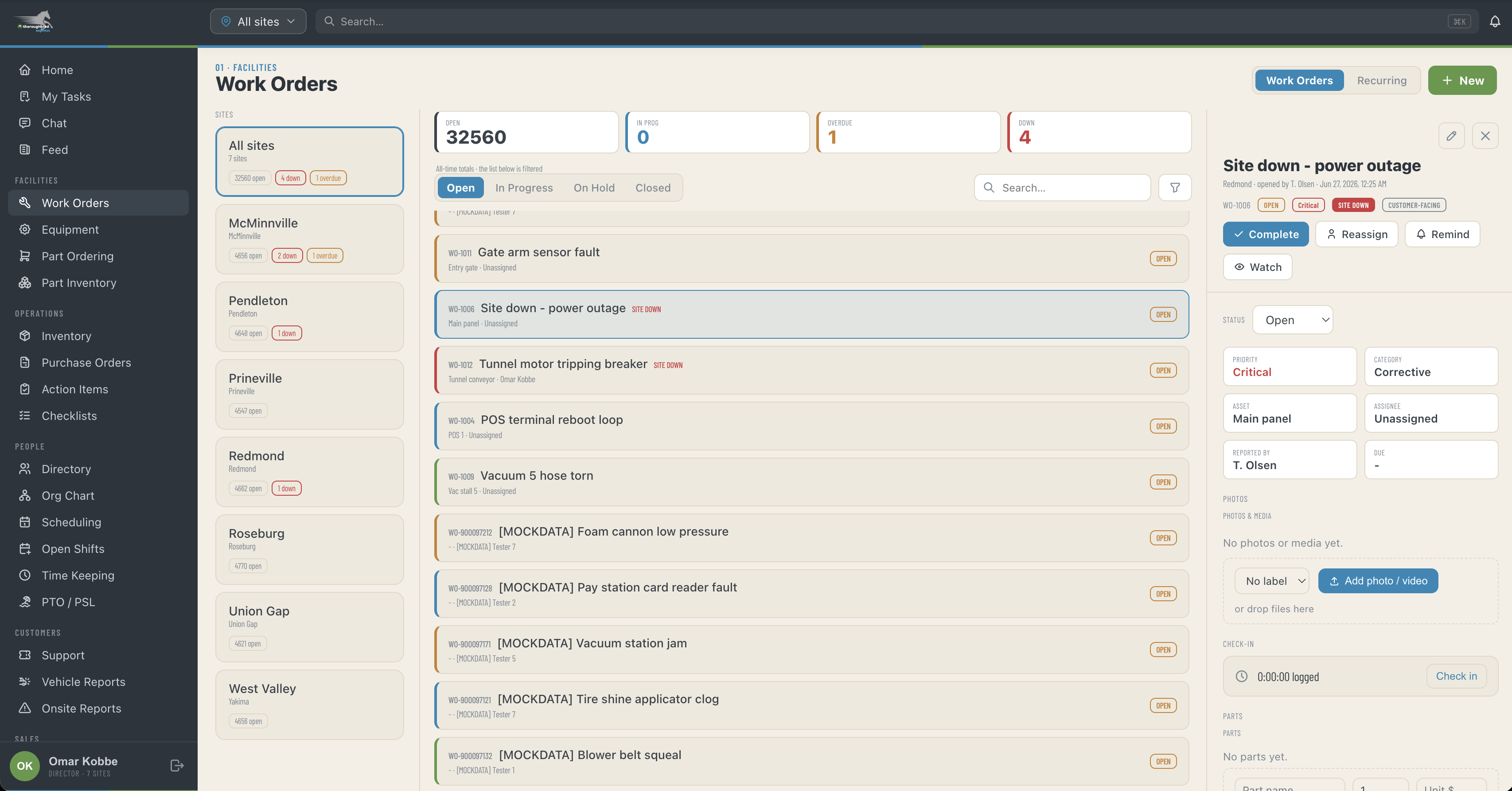The height and width of the screenshot is (791, 1512).
Task: Click the notifications bell icon
Action: (1494, 22)
